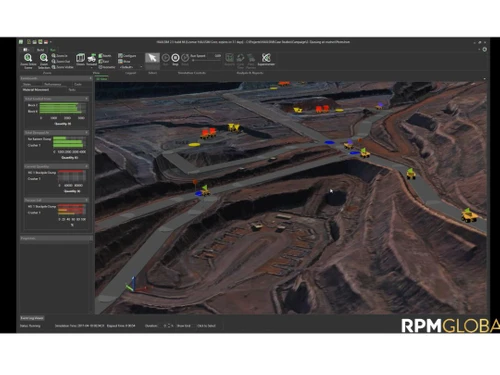Image resolution: width=500 pixels, height=375 pixels.
Task: Click the application logo icon in title bar
Action: (21, 42)
